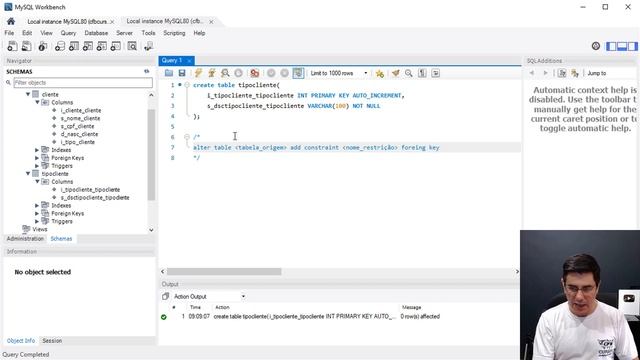Switch to Administration tab in Navigator
640x360 pixels.
pyautogui.click(x=25, y=239)
